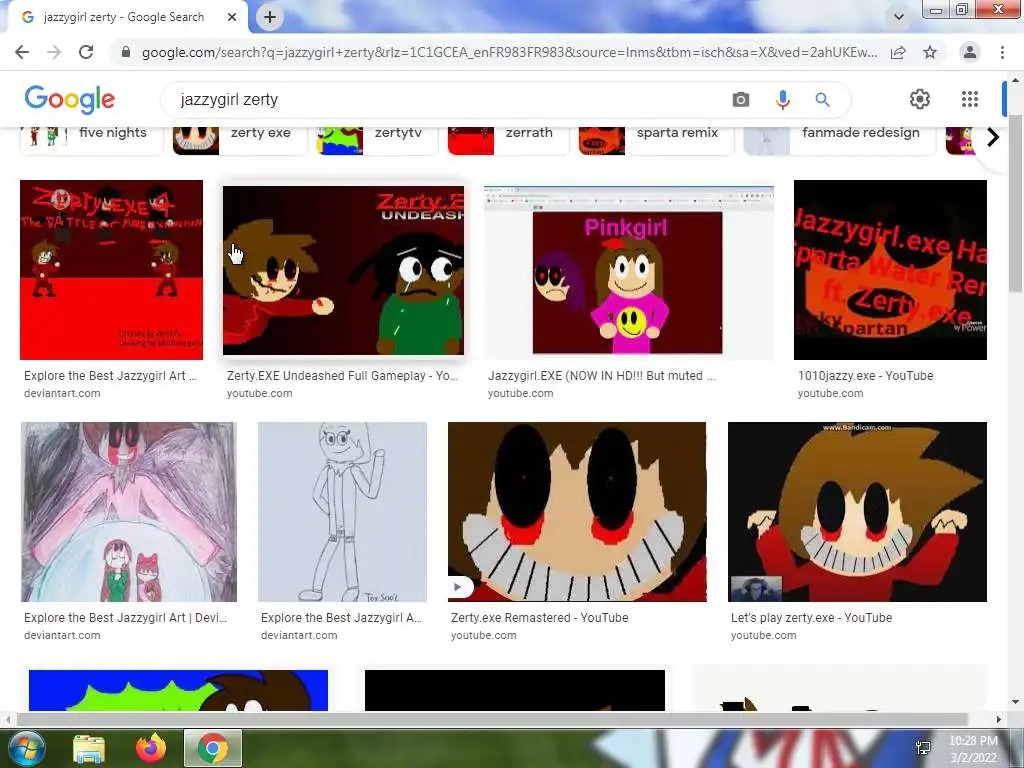Click the scroll down arrow of vertical scrollbar
Viewport: 1024px width, 768px height.
point(1015,703)
